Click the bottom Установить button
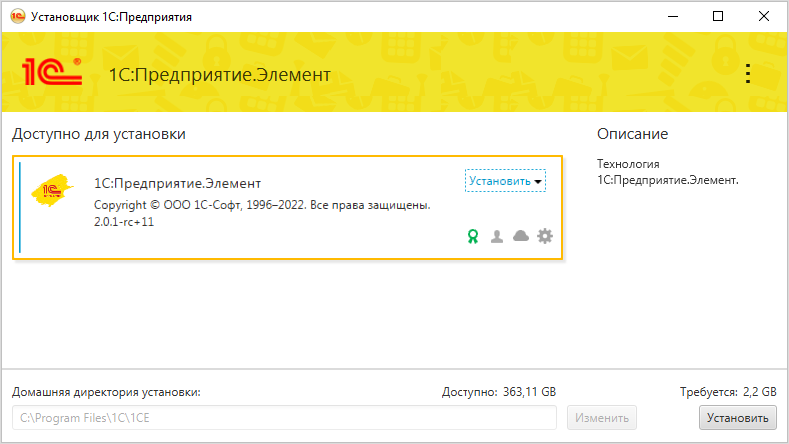 click(x=737, y=418)
